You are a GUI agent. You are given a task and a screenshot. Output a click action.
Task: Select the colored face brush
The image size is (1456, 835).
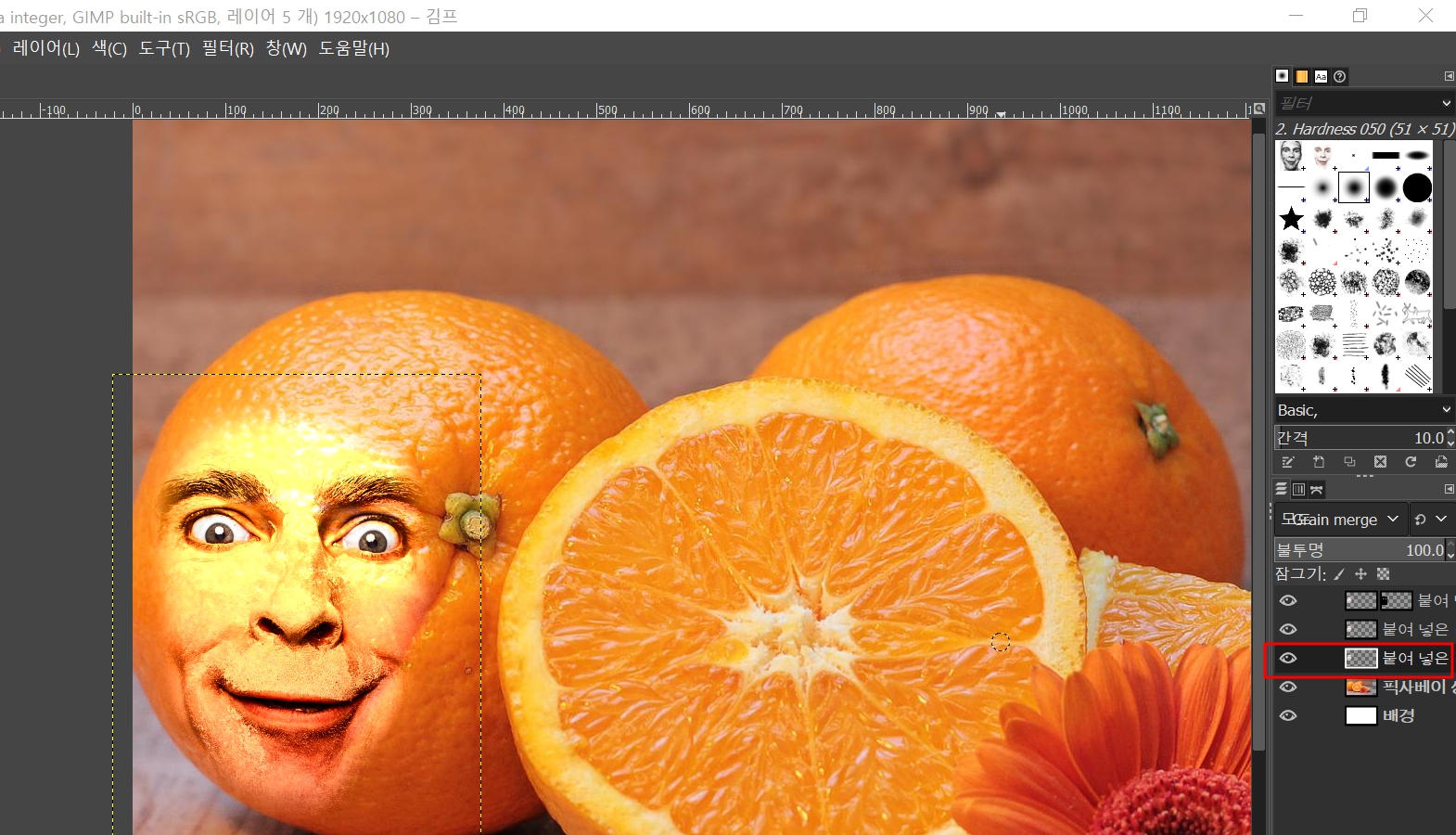point(1322,156)
